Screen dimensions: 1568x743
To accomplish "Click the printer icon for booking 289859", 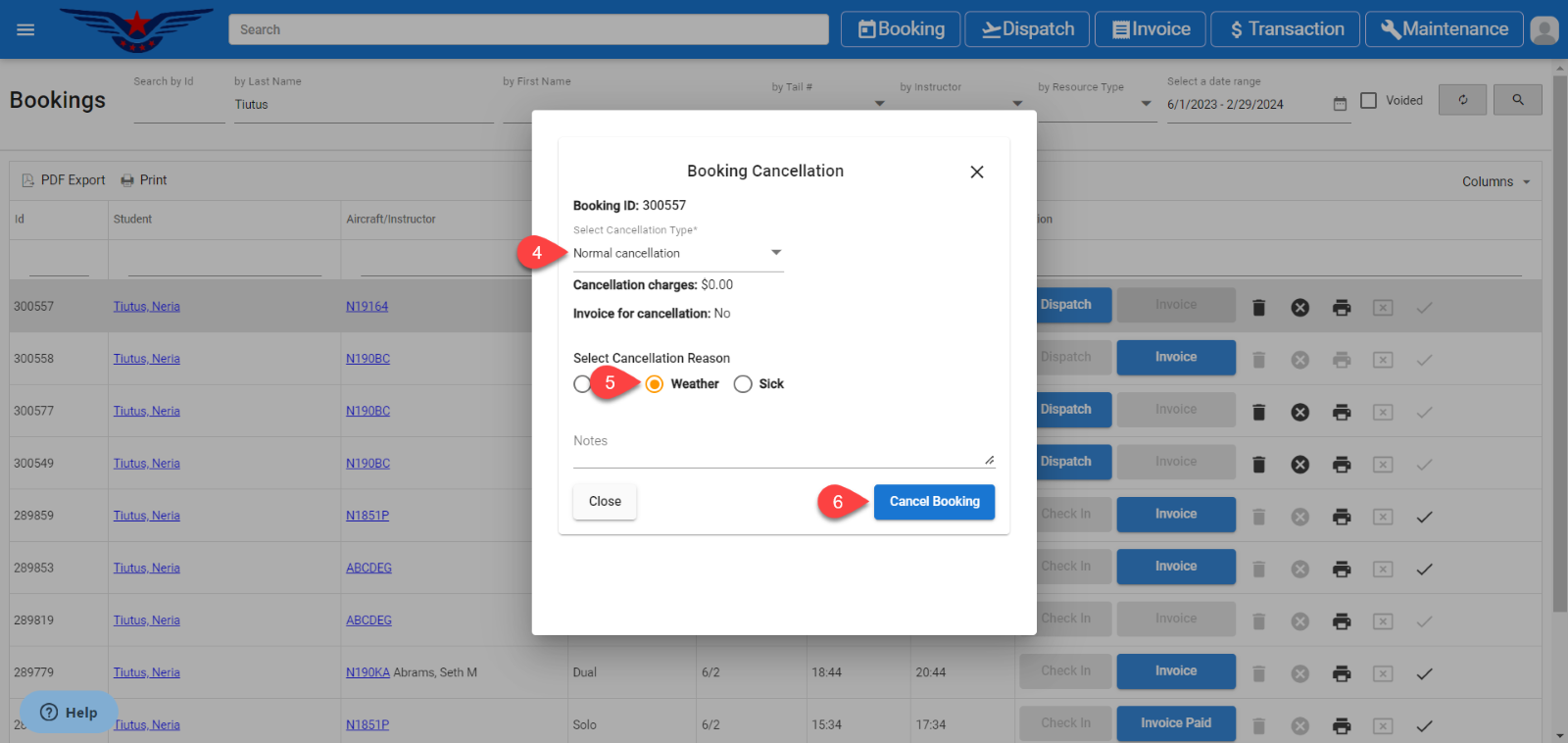I will tap(1342, 517).
